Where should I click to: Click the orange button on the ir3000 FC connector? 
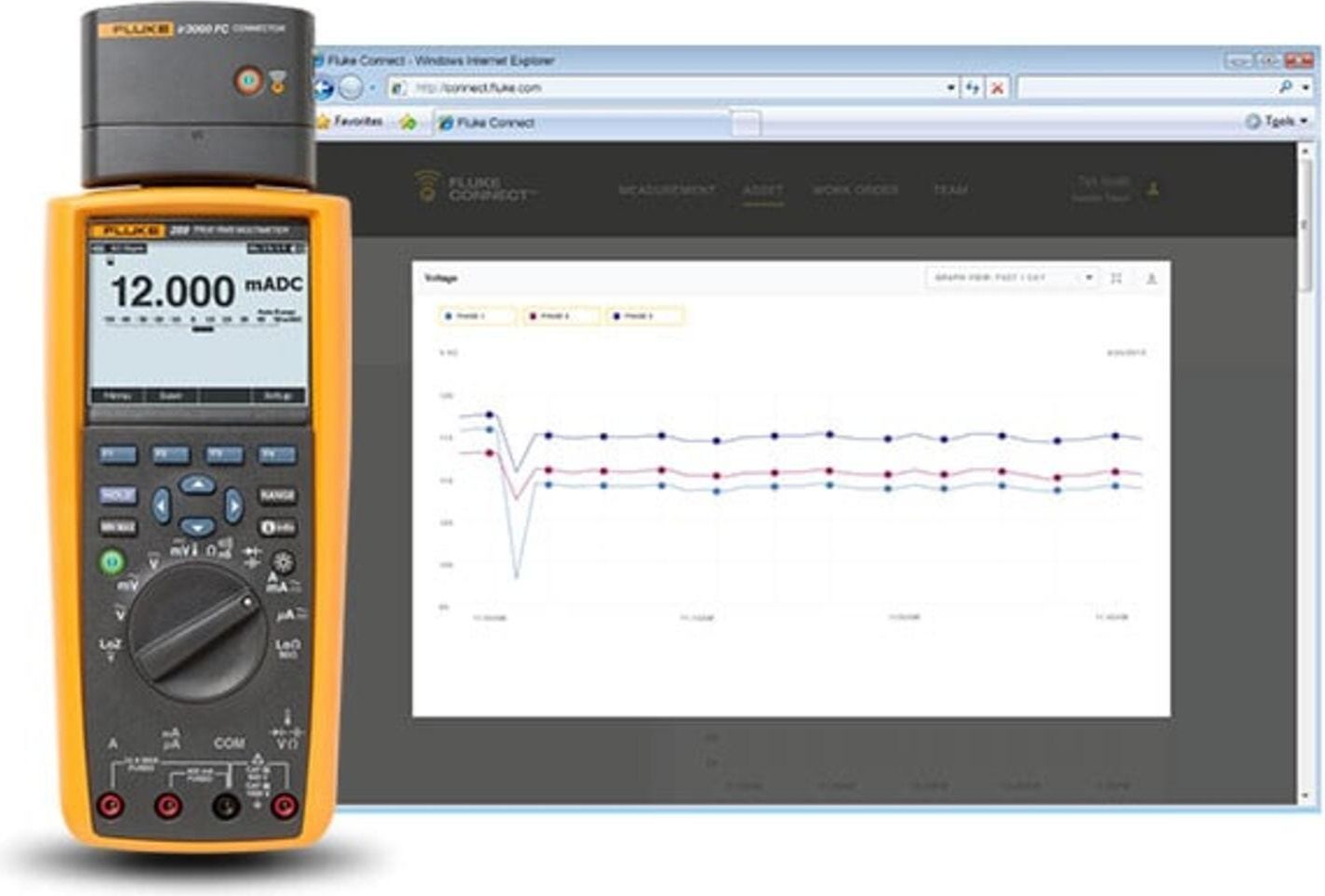tap(248, 81)
